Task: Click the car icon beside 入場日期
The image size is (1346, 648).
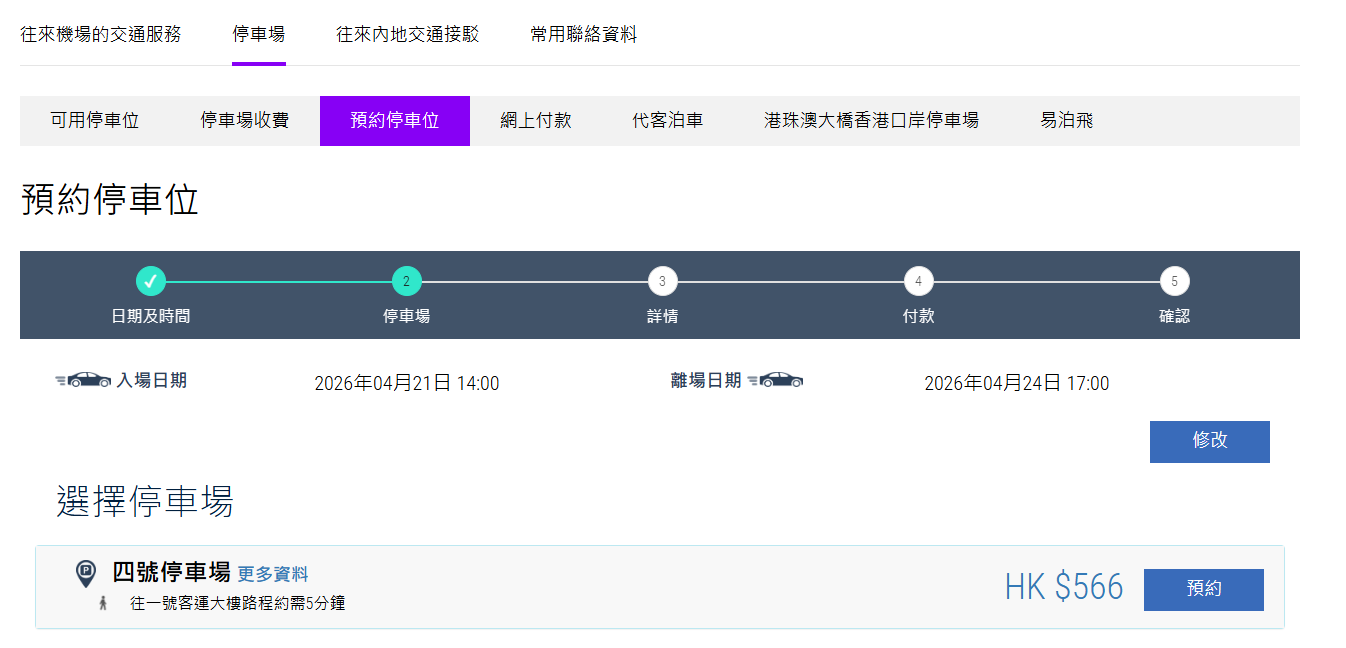Action: tap(81, 378)
